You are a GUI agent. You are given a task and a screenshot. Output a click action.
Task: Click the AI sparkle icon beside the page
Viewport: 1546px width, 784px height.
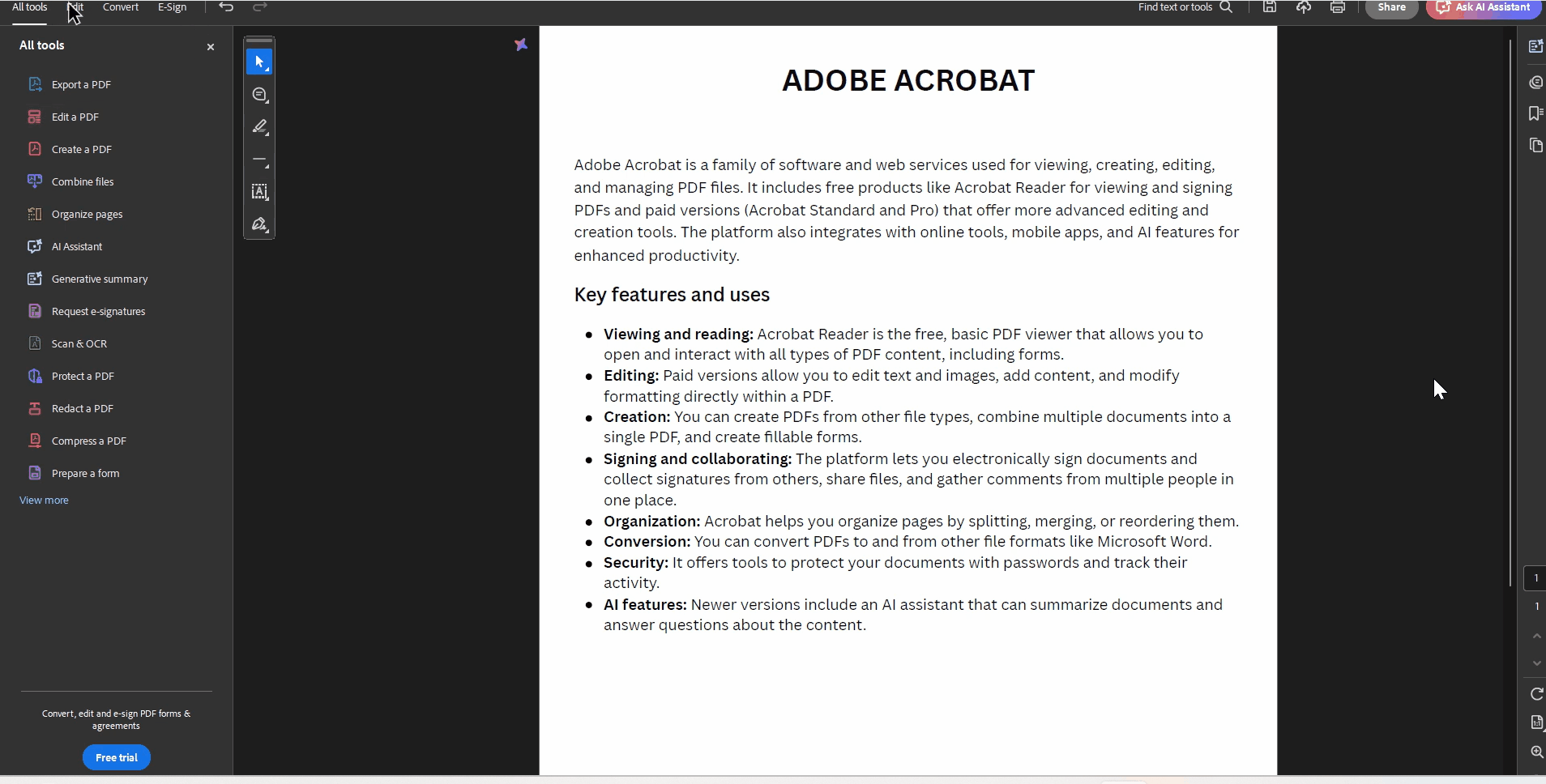tap(521, 45)
